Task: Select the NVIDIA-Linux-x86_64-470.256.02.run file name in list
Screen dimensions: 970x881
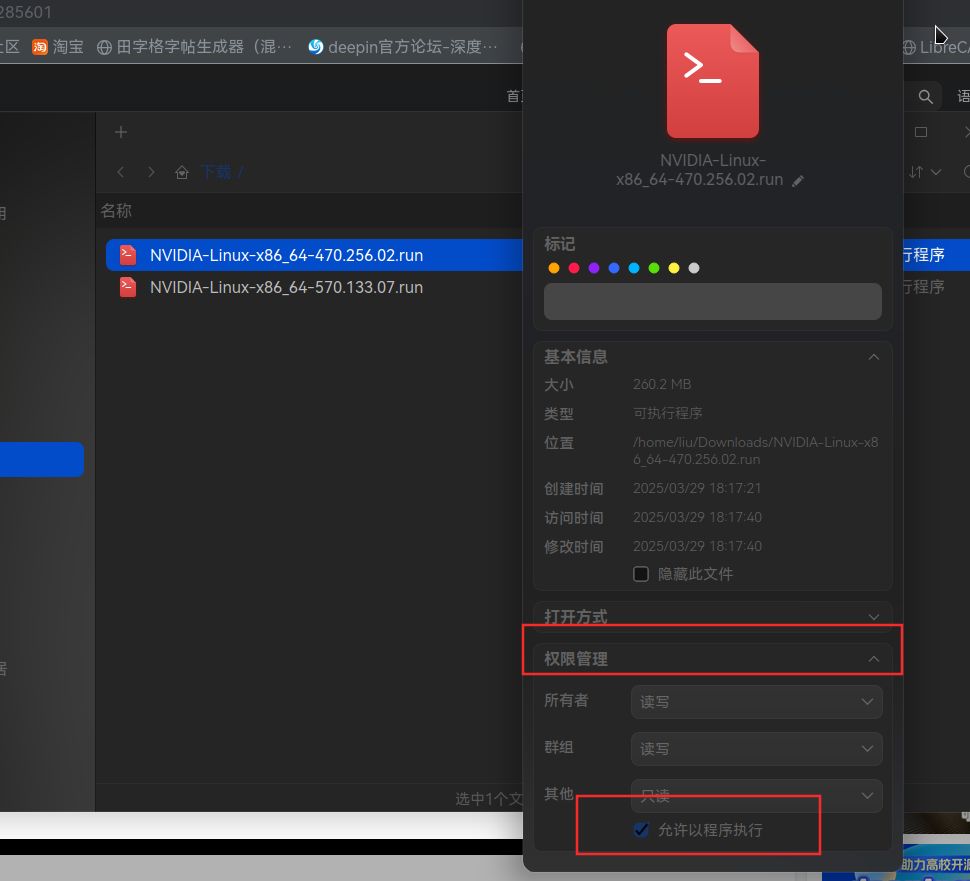Action: click(286, 255)
